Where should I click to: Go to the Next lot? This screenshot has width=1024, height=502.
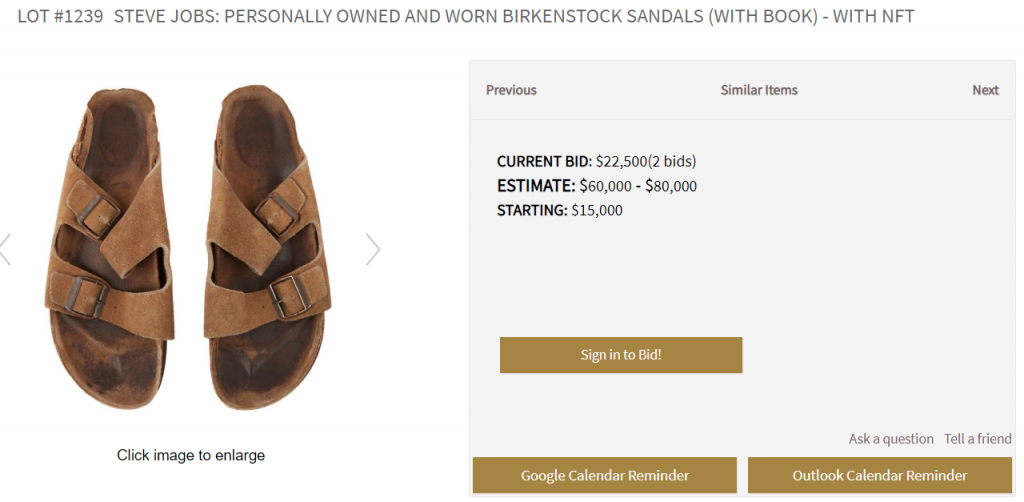[985, 90]
